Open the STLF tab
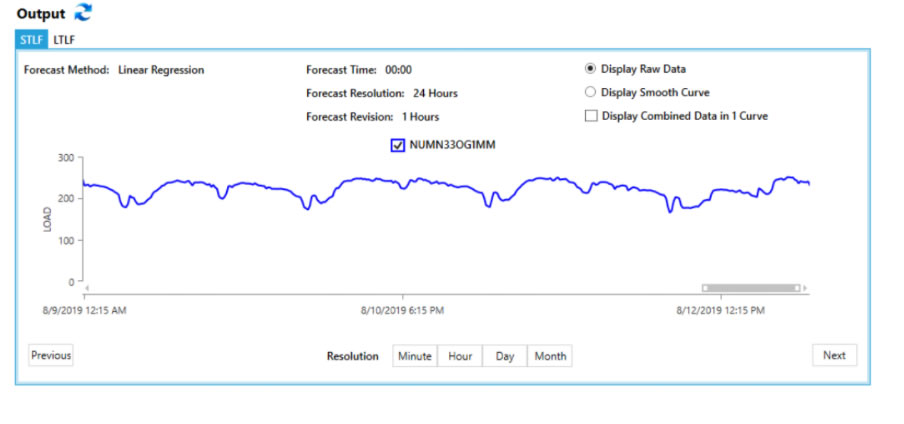Screen dimensions: 904x424 click(32, 40)
